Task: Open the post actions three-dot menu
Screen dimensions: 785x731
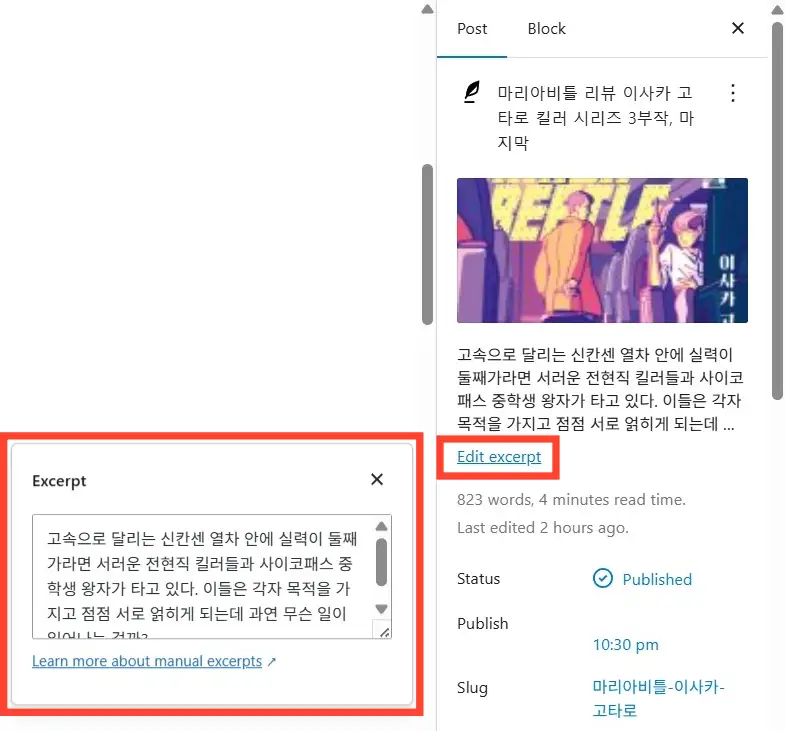Action: click(x=732, y=93)
